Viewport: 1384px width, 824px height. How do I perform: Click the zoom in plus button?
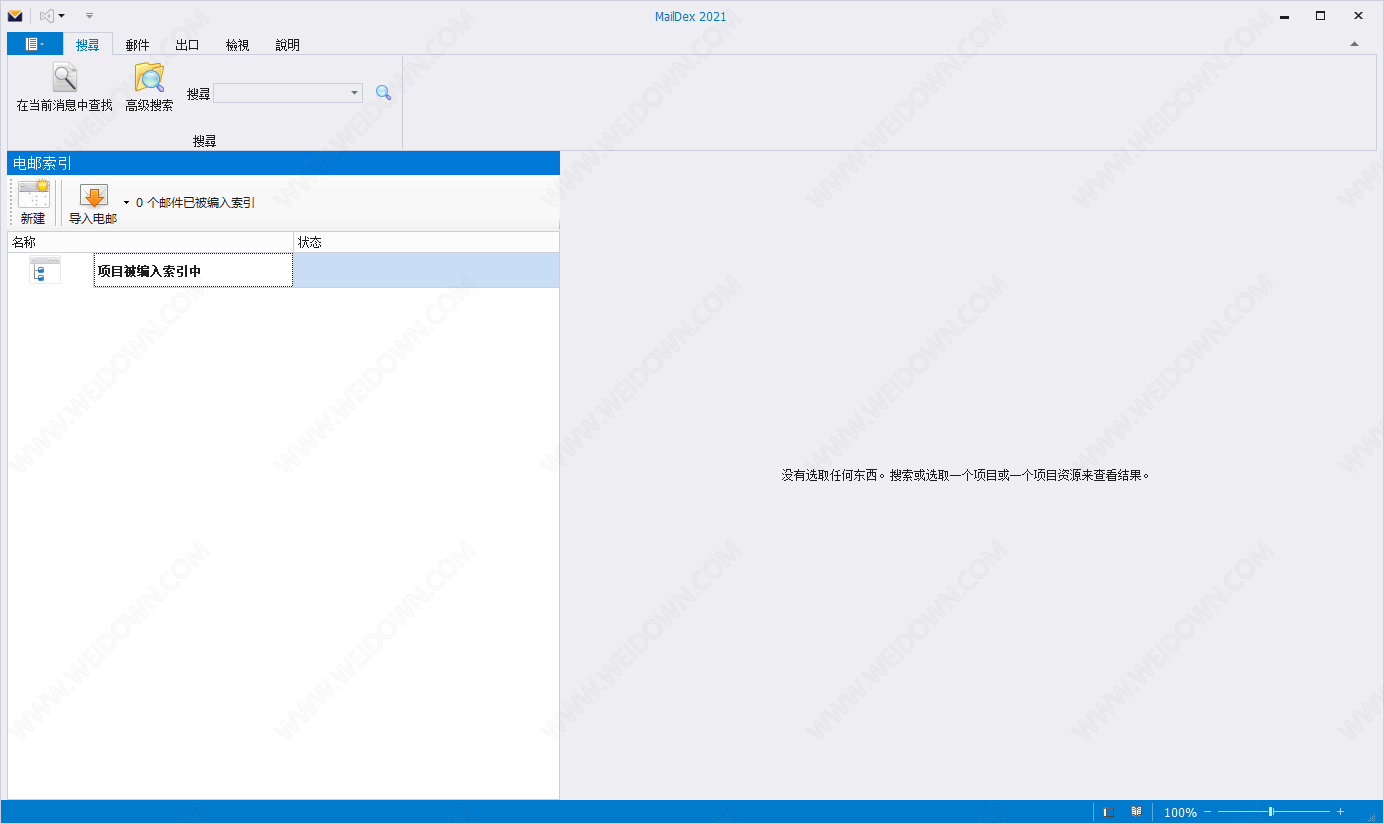coord(1340,812)
